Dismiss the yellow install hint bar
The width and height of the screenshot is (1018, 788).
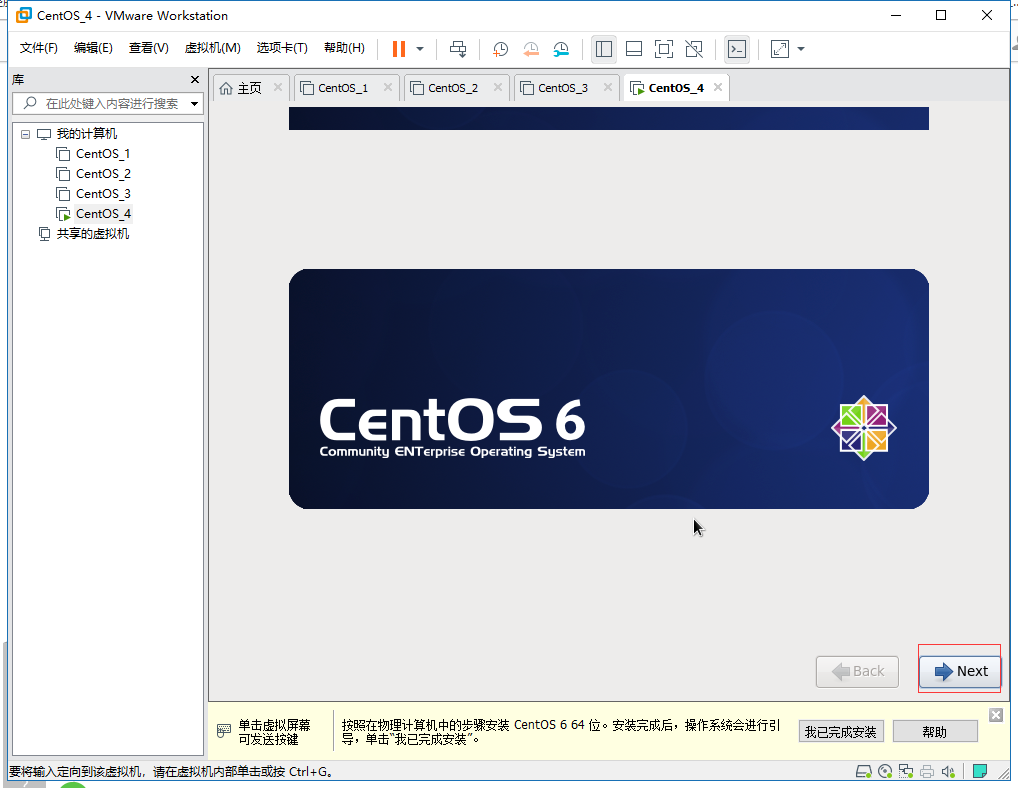996,715
